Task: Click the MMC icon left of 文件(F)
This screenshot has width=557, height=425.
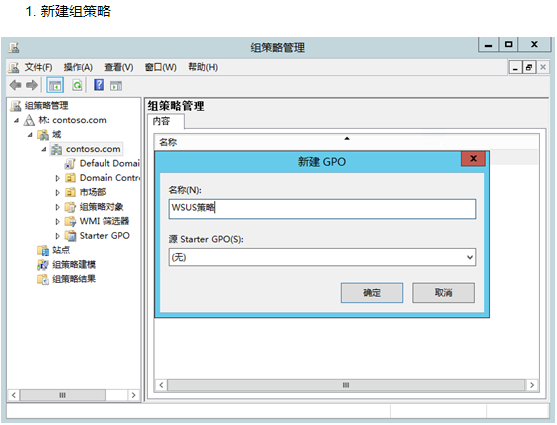Action: [14, 67]
